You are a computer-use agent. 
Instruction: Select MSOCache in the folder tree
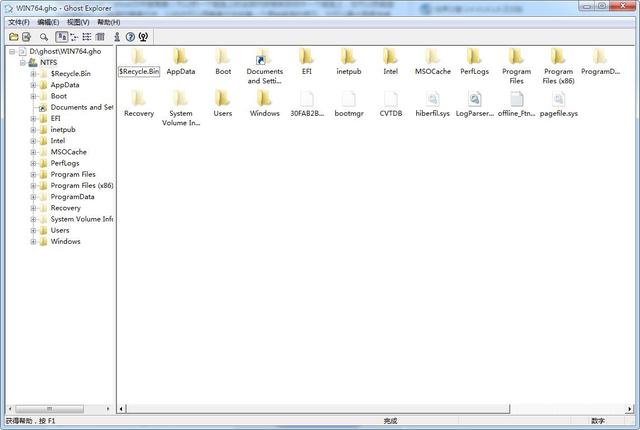click(x=69, y=152)
